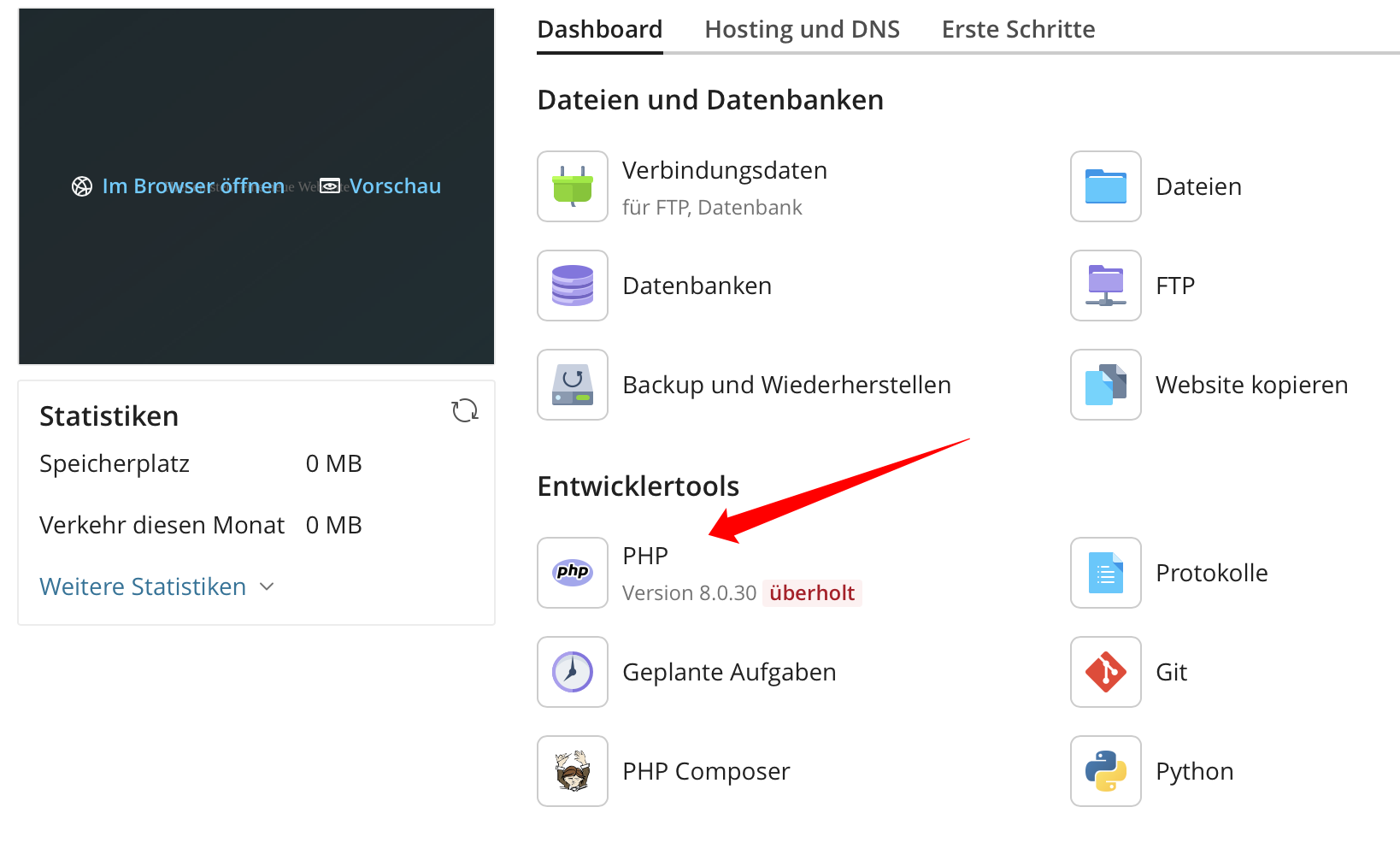Click the Protokolle document icon
This screenshot has width=1400, height=860.
pos(1105,573)
